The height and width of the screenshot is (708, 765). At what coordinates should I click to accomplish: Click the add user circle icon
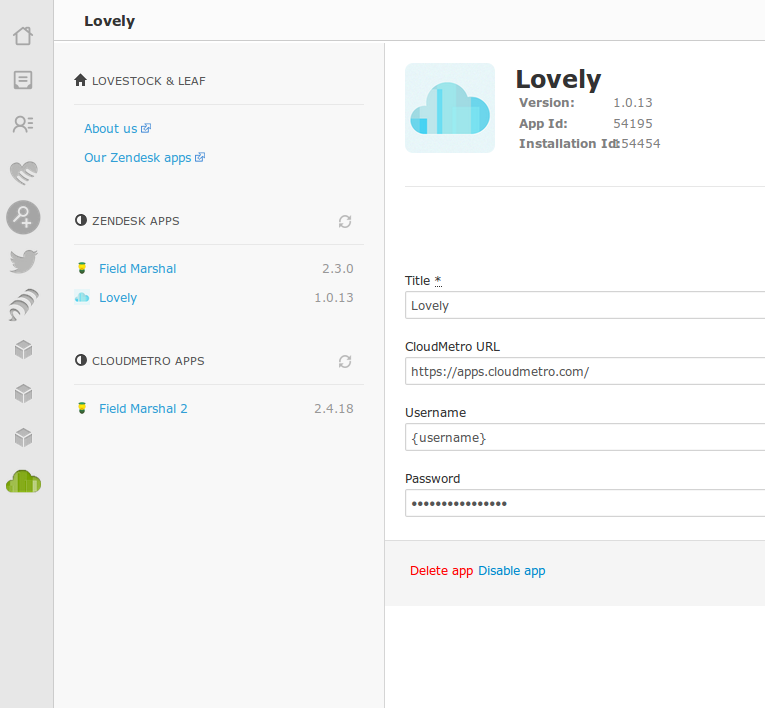[23, 217]
